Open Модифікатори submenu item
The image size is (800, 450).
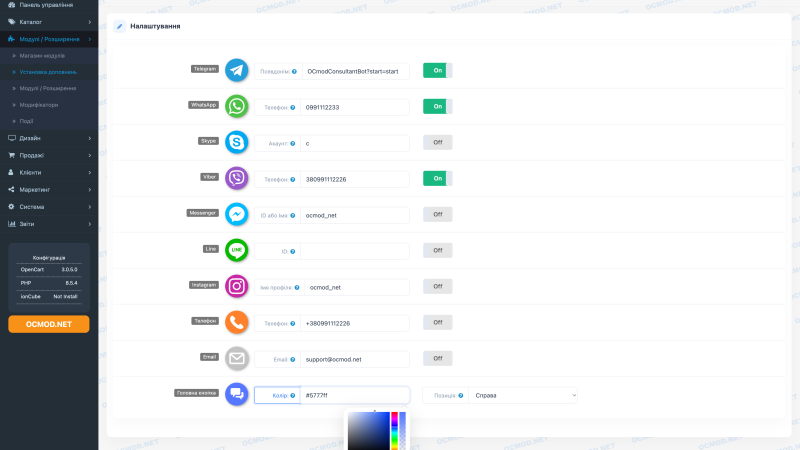pos(49,105)
